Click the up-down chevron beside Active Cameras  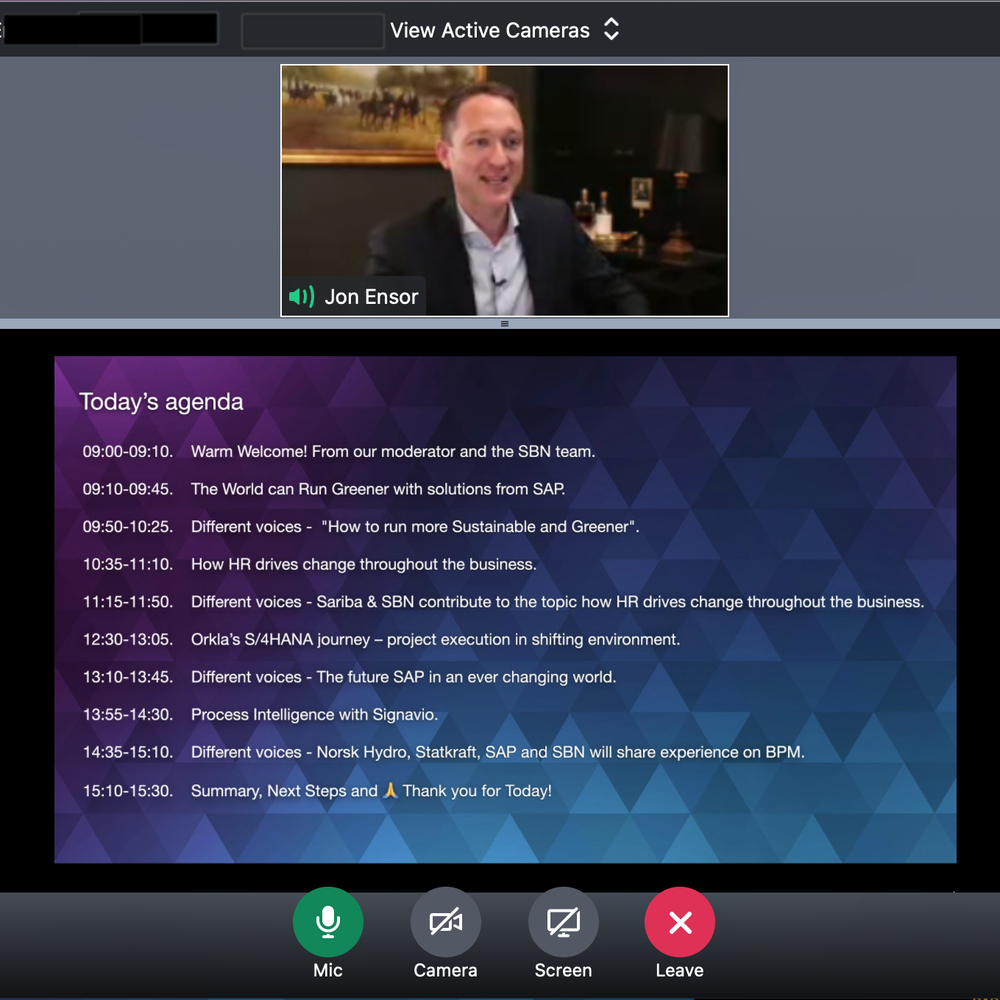[x=611, y=29]
